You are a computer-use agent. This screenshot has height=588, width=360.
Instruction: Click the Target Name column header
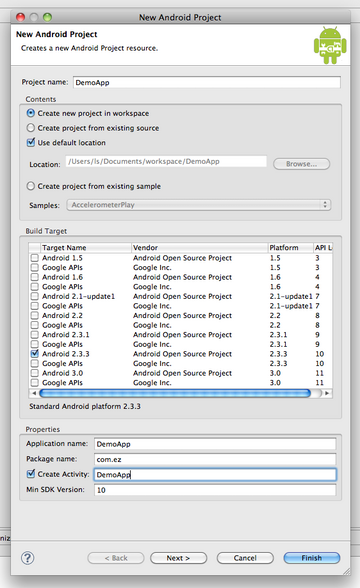pyautogui.click(x=86, y=248)
